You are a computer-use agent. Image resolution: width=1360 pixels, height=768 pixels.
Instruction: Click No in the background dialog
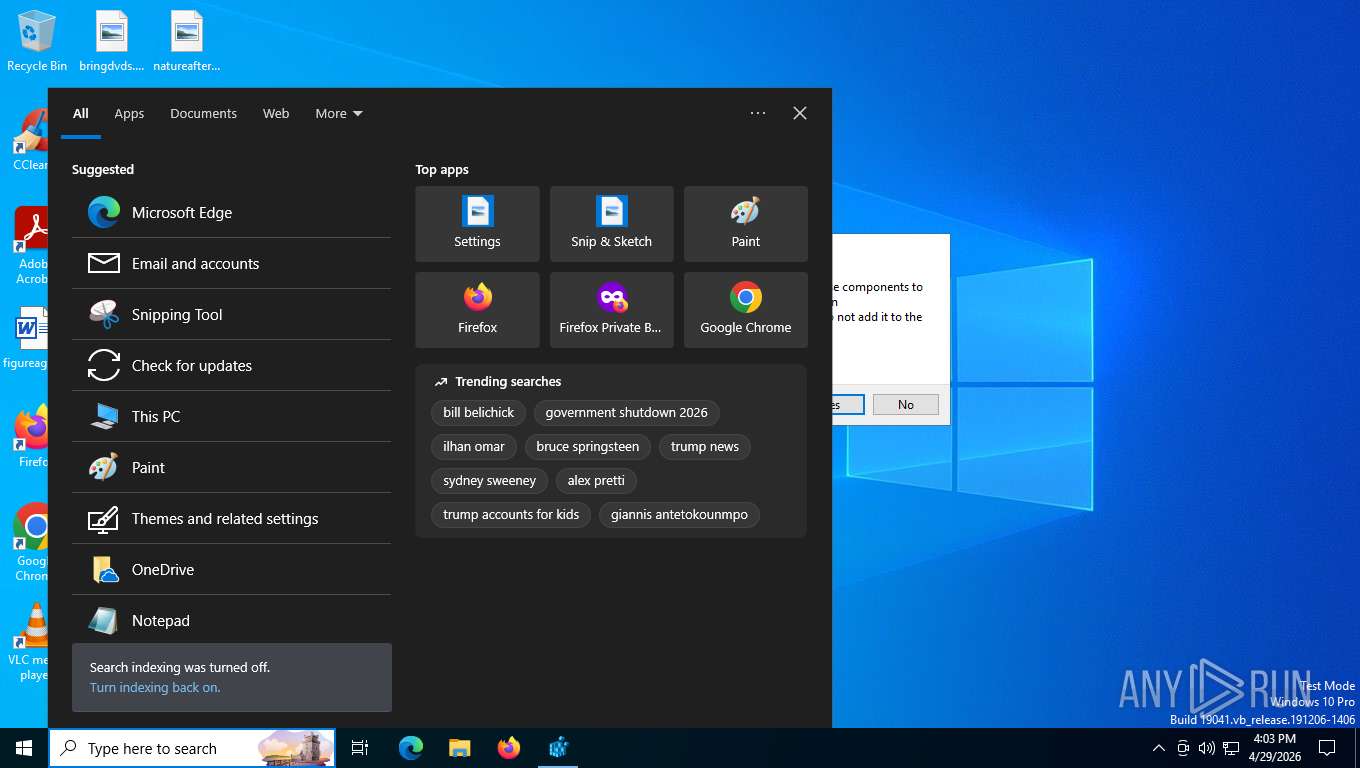tap(905, 404)
